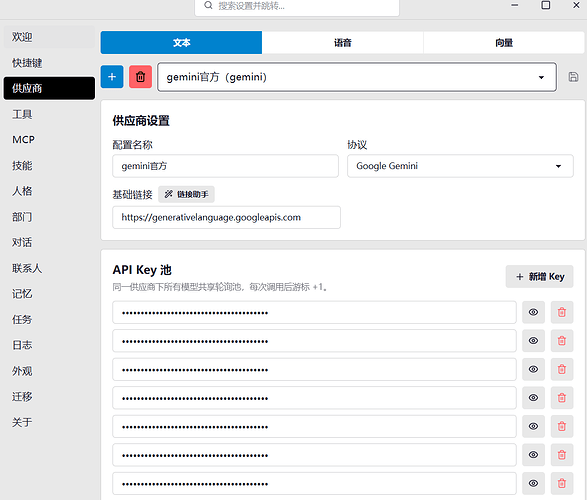Screen dimensions: 587x500
Task: Click into the first masked API key field
Action: 314,312
